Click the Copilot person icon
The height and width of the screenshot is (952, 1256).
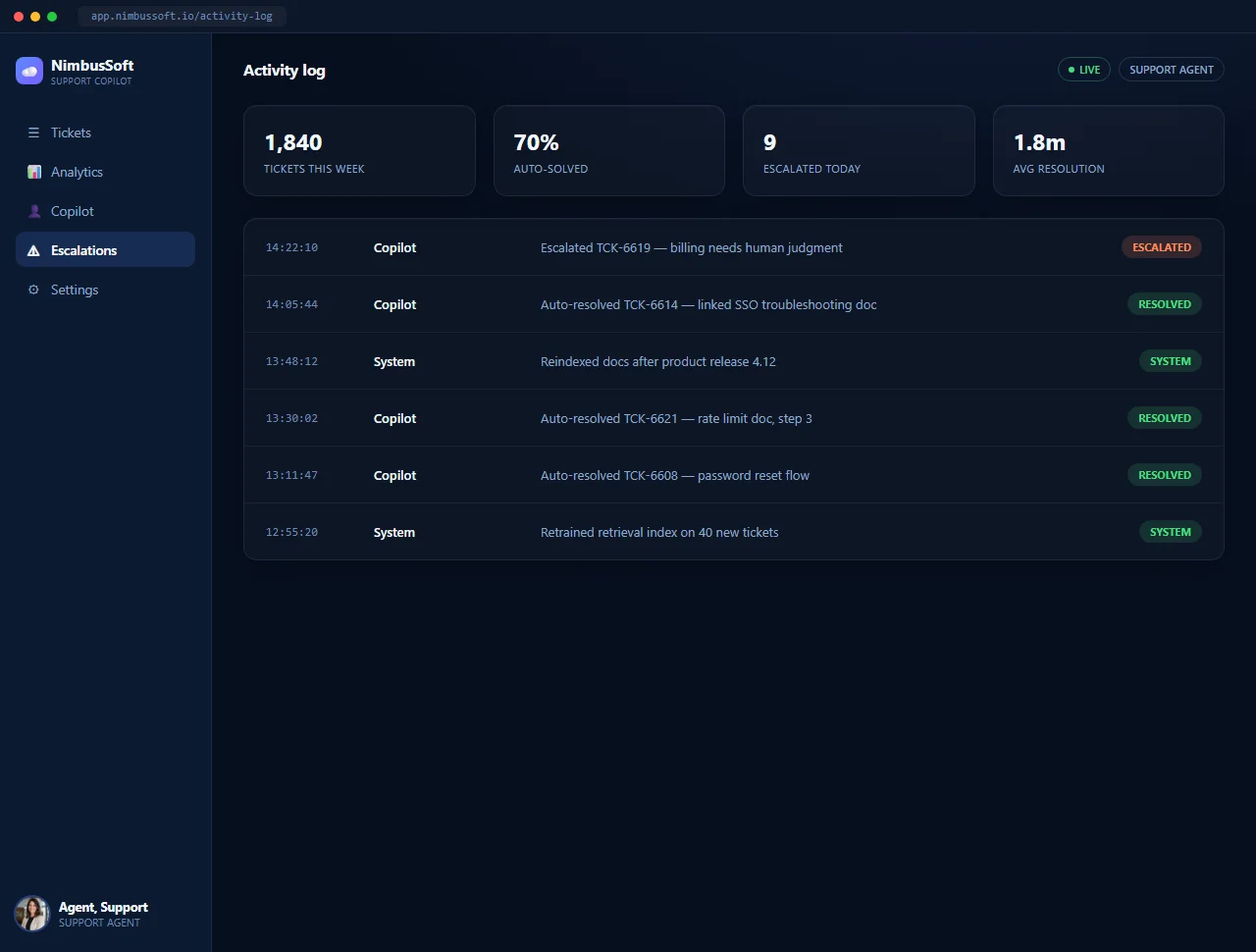pos(34,211)
